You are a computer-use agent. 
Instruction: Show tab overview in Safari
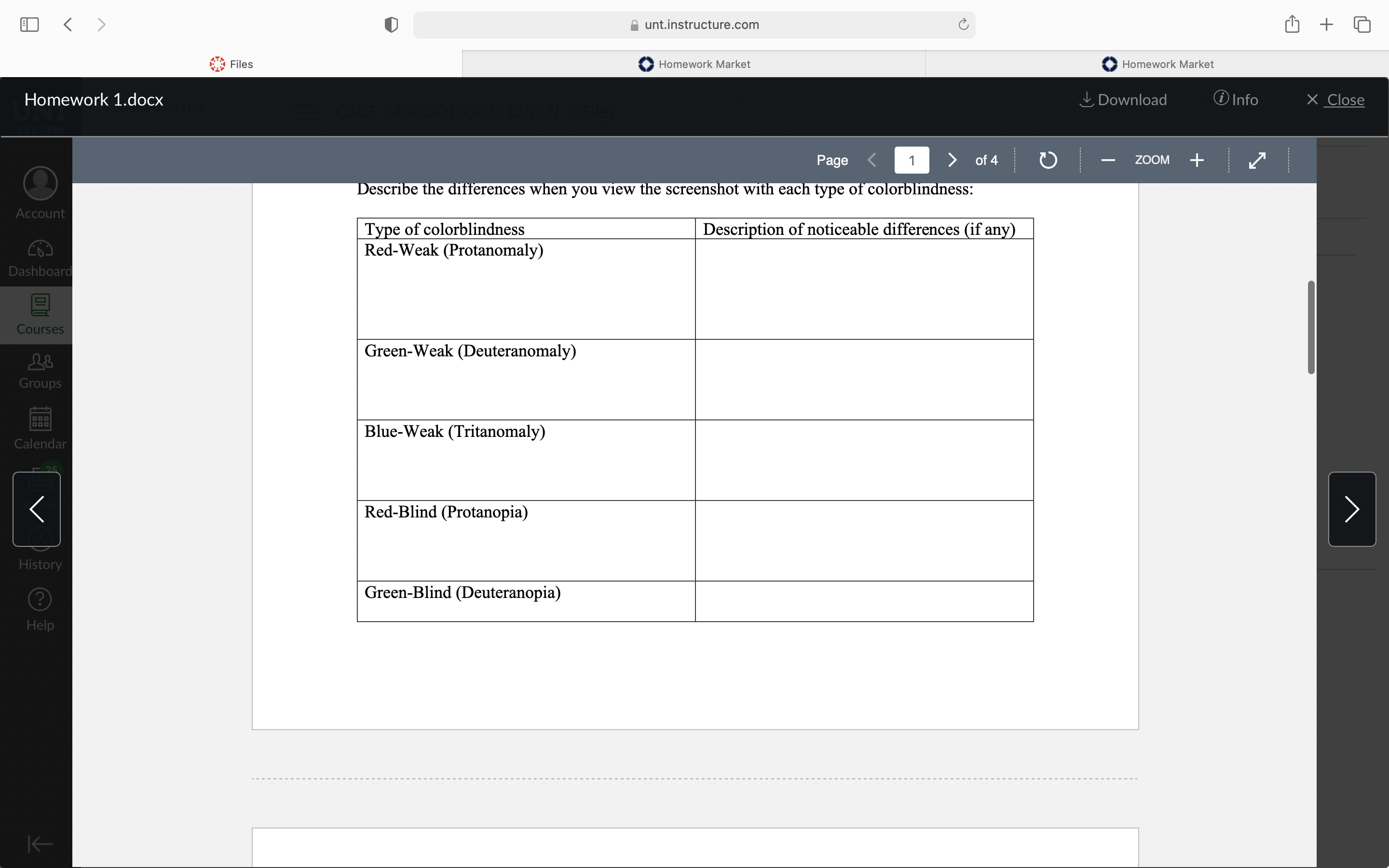(x=1362, y=24)
